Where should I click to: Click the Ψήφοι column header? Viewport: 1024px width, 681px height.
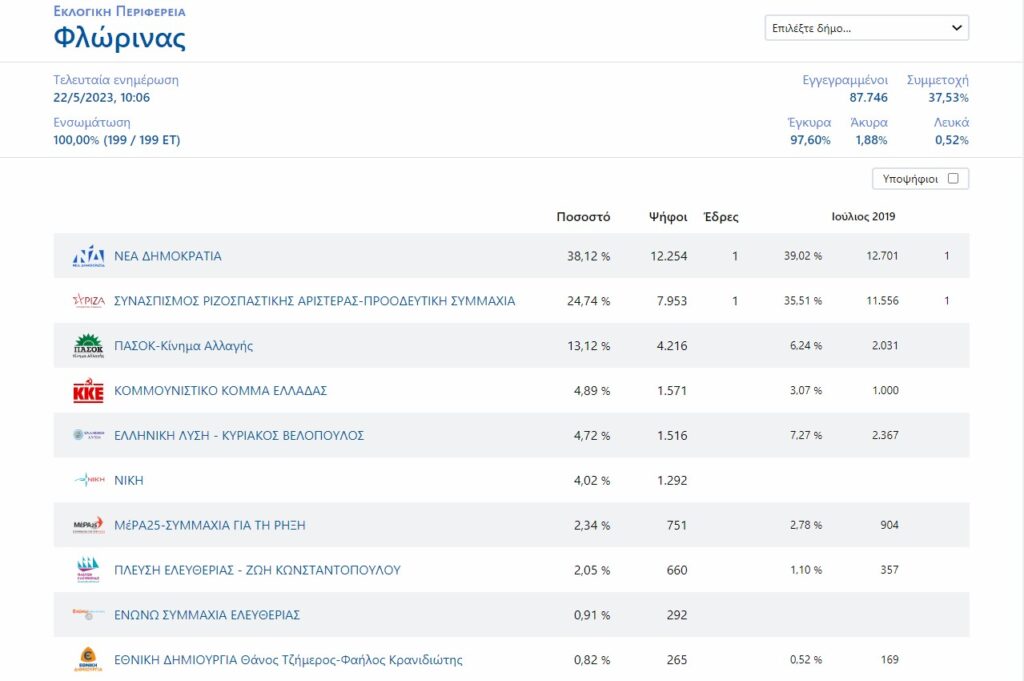(668, 217)
